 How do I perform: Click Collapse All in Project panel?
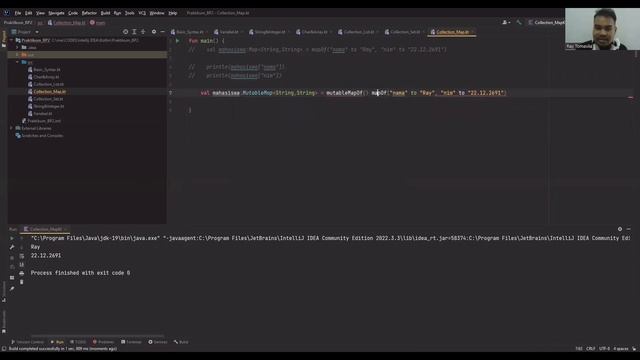[x=143, y=32]
